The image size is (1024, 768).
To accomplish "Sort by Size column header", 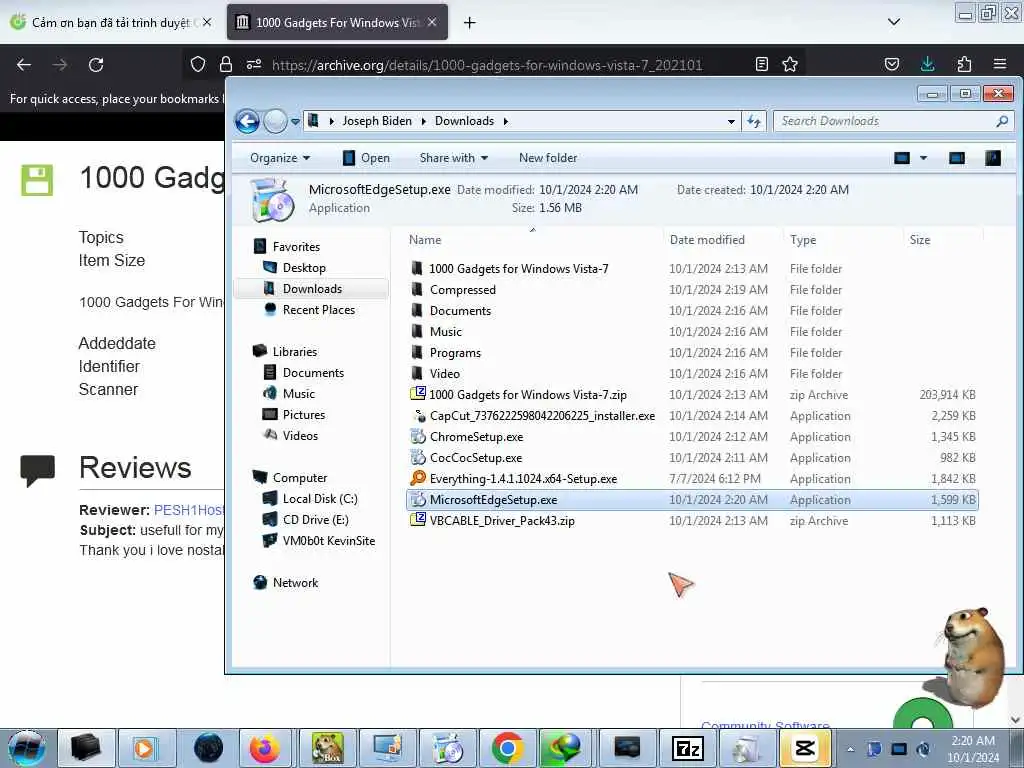I will coord(920,240).
